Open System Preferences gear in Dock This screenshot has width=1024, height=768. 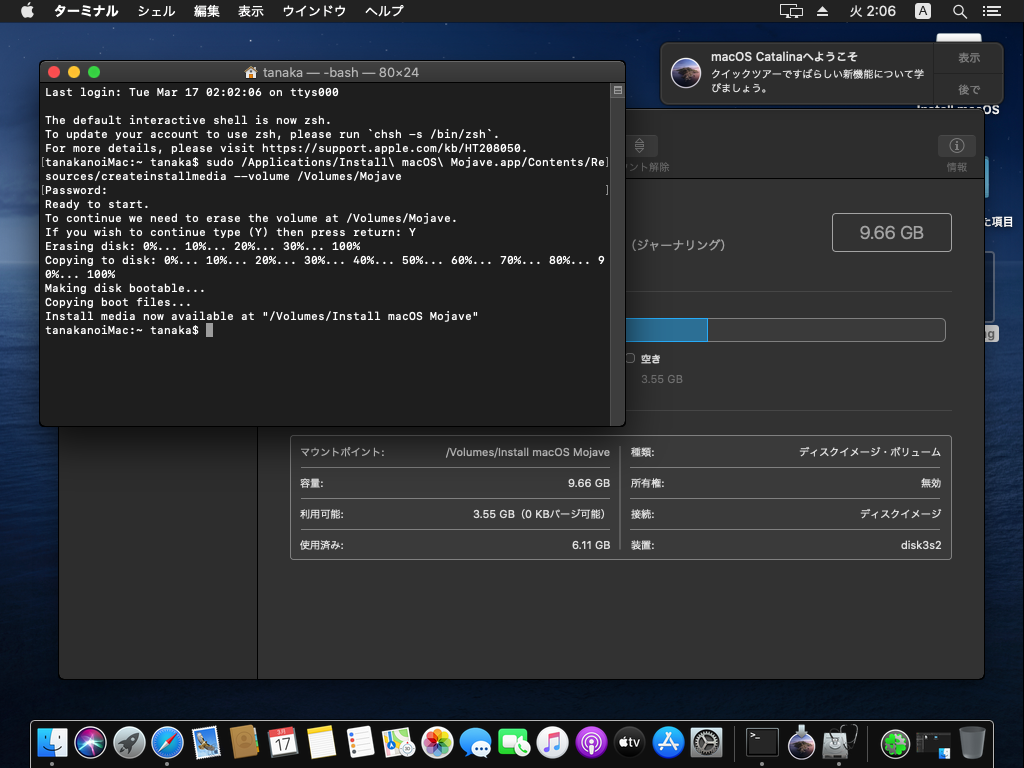pyautogui.click(x=707, y=743)
